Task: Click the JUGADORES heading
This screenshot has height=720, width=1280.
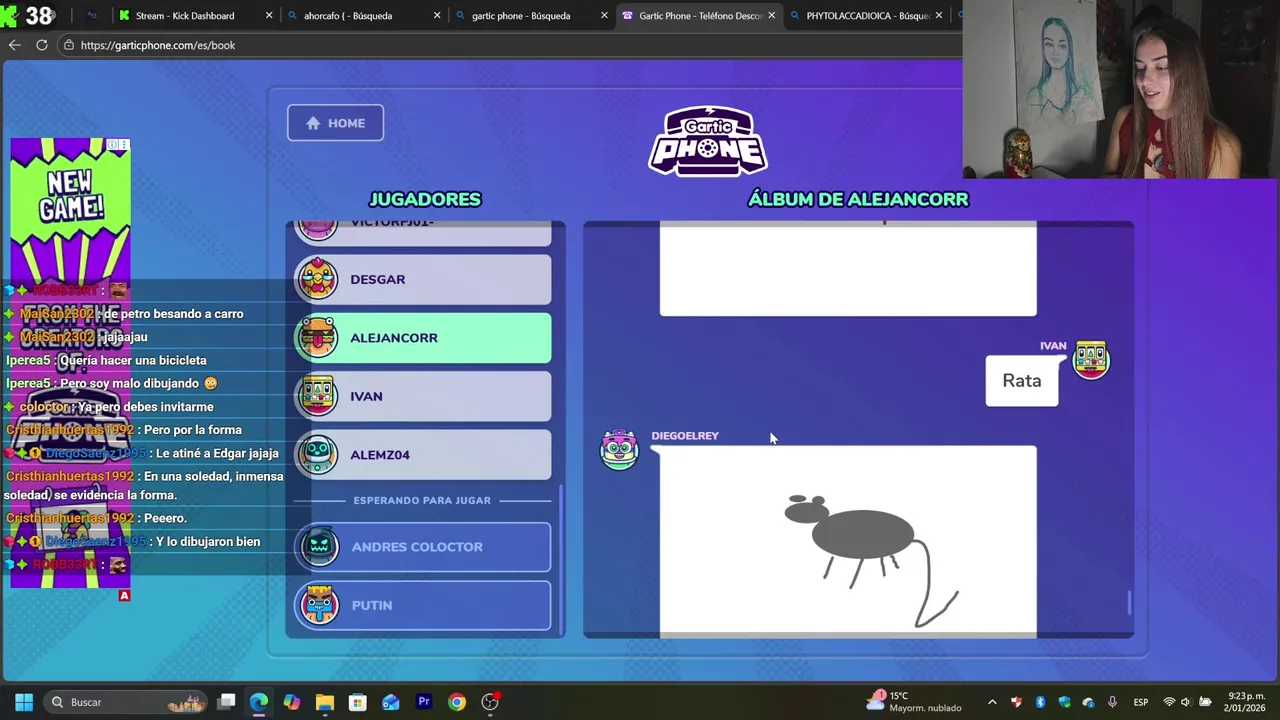Action: (x=425, y=199)
